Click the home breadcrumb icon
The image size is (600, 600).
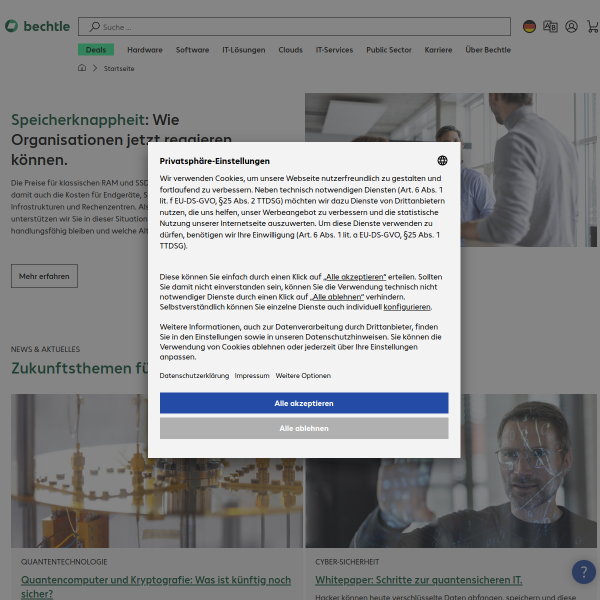pyautogui.click(x=82, y=68)
